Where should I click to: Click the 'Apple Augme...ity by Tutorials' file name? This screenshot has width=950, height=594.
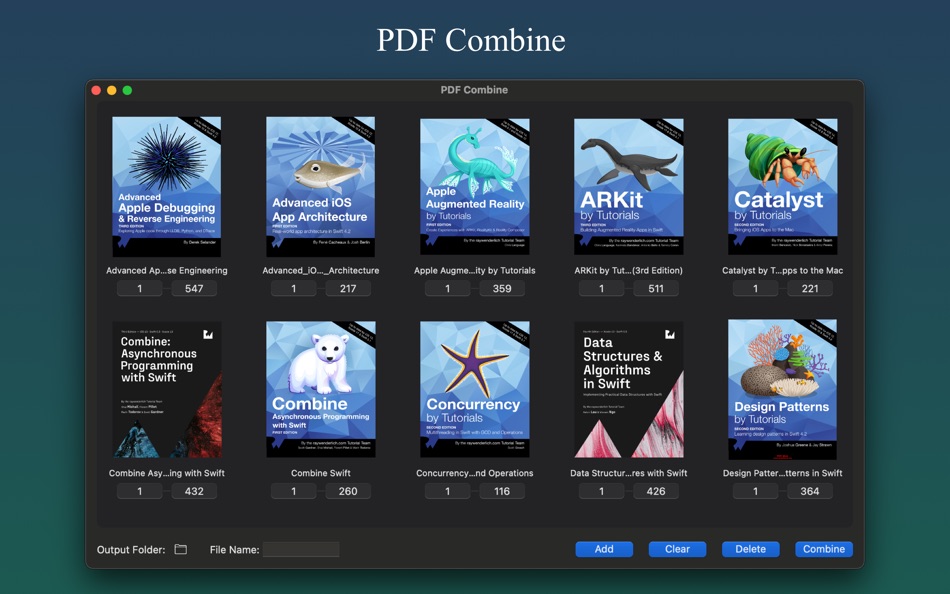(474, 270)
